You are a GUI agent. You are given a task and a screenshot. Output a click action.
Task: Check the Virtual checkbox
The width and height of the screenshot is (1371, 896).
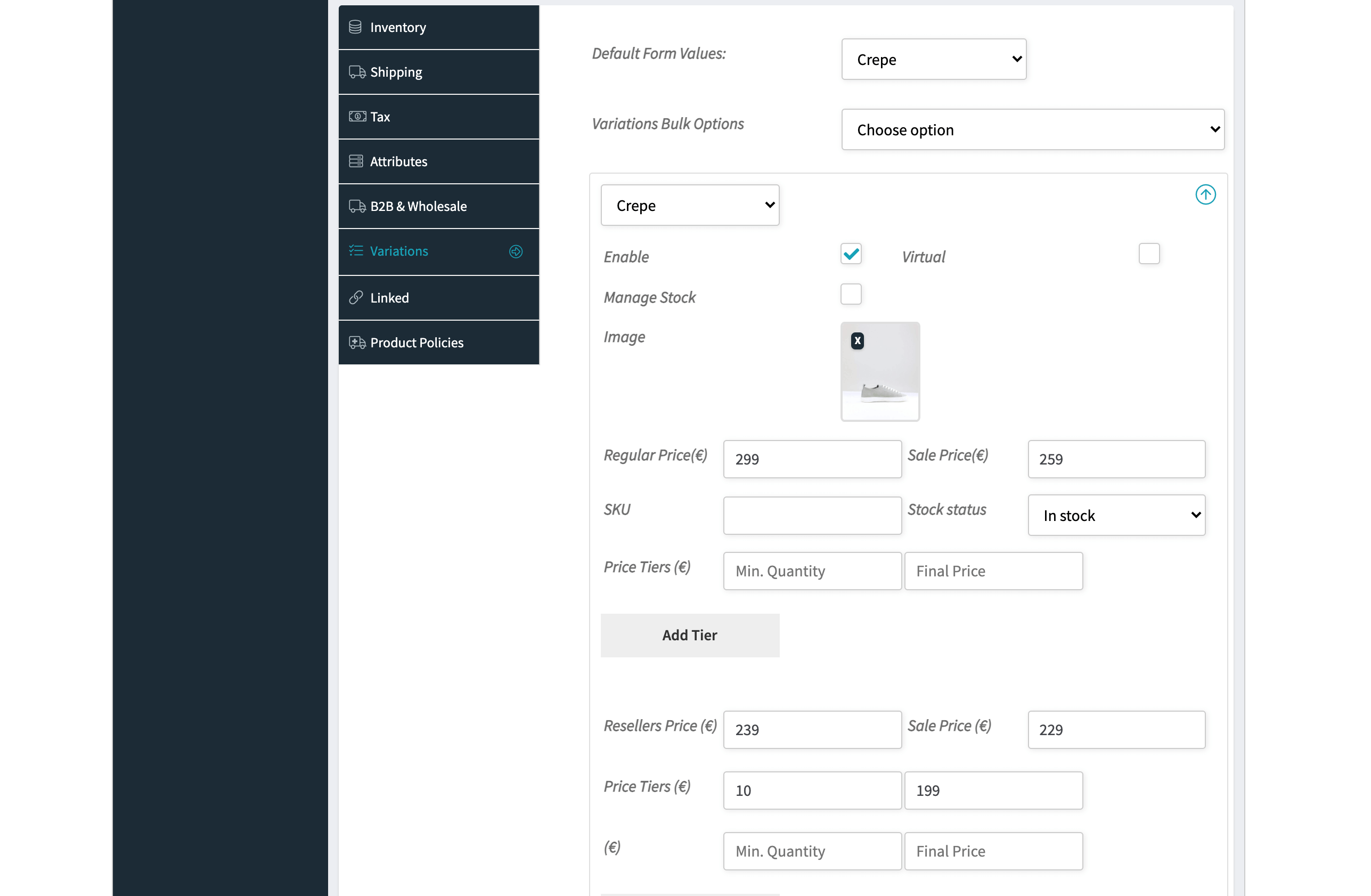click(x=1149, y=254)
